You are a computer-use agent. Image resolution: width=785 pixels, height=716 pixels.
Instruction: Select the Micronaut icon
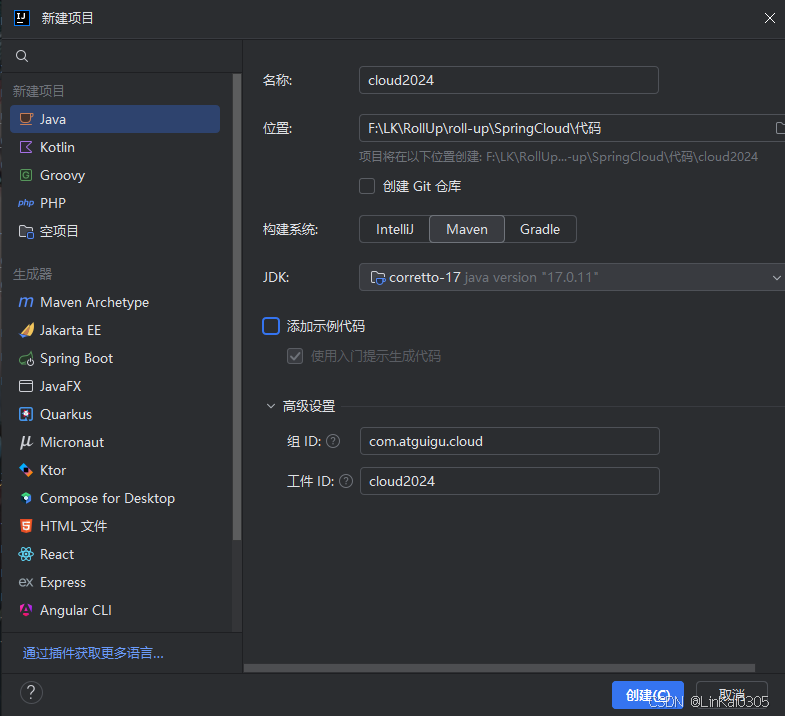(x=26, y=443)
